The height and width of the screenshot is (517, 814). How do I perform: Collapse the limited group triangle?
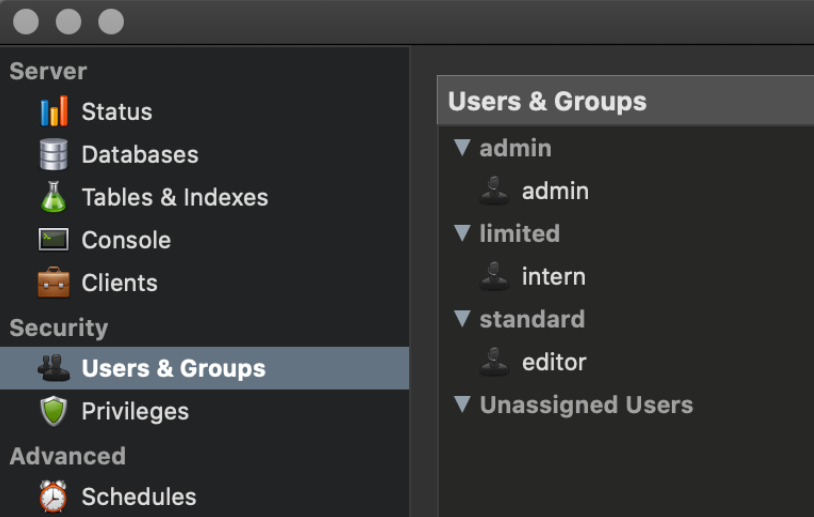pos(462,233)
